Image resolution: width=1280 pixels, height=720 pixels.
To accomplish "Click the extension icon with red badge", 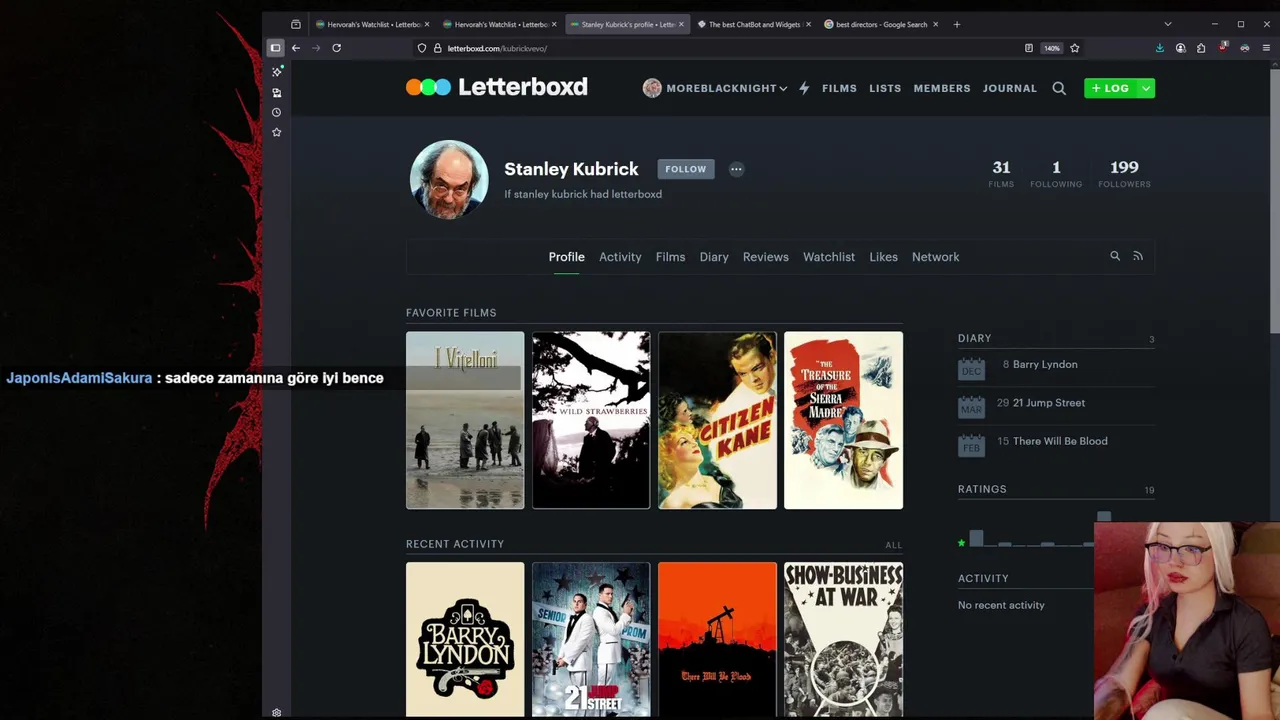I will 1223,48.
